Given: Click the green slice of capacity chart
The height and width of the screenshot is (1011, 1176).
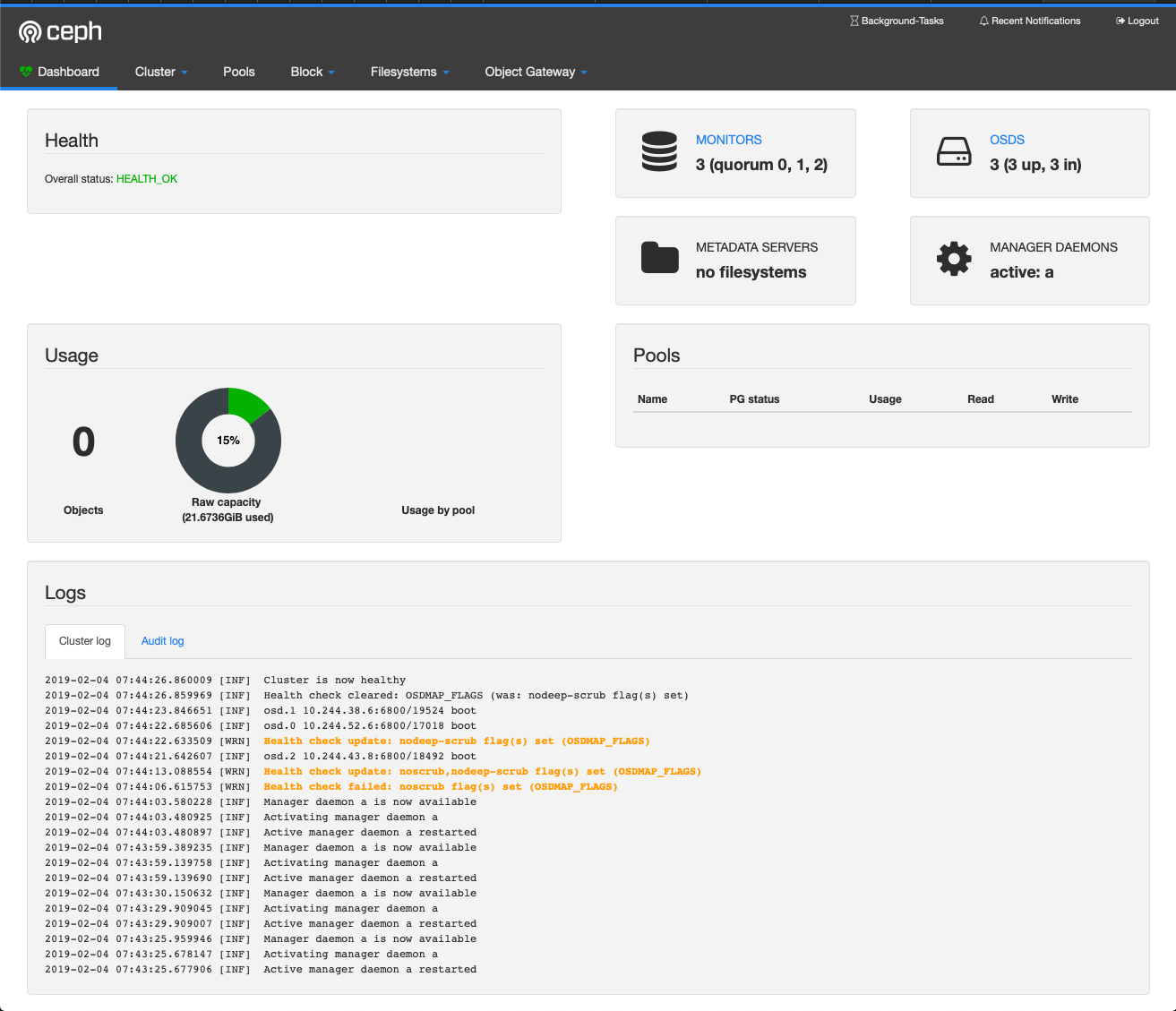Looking at the screenshot, I should coord(247,403).
